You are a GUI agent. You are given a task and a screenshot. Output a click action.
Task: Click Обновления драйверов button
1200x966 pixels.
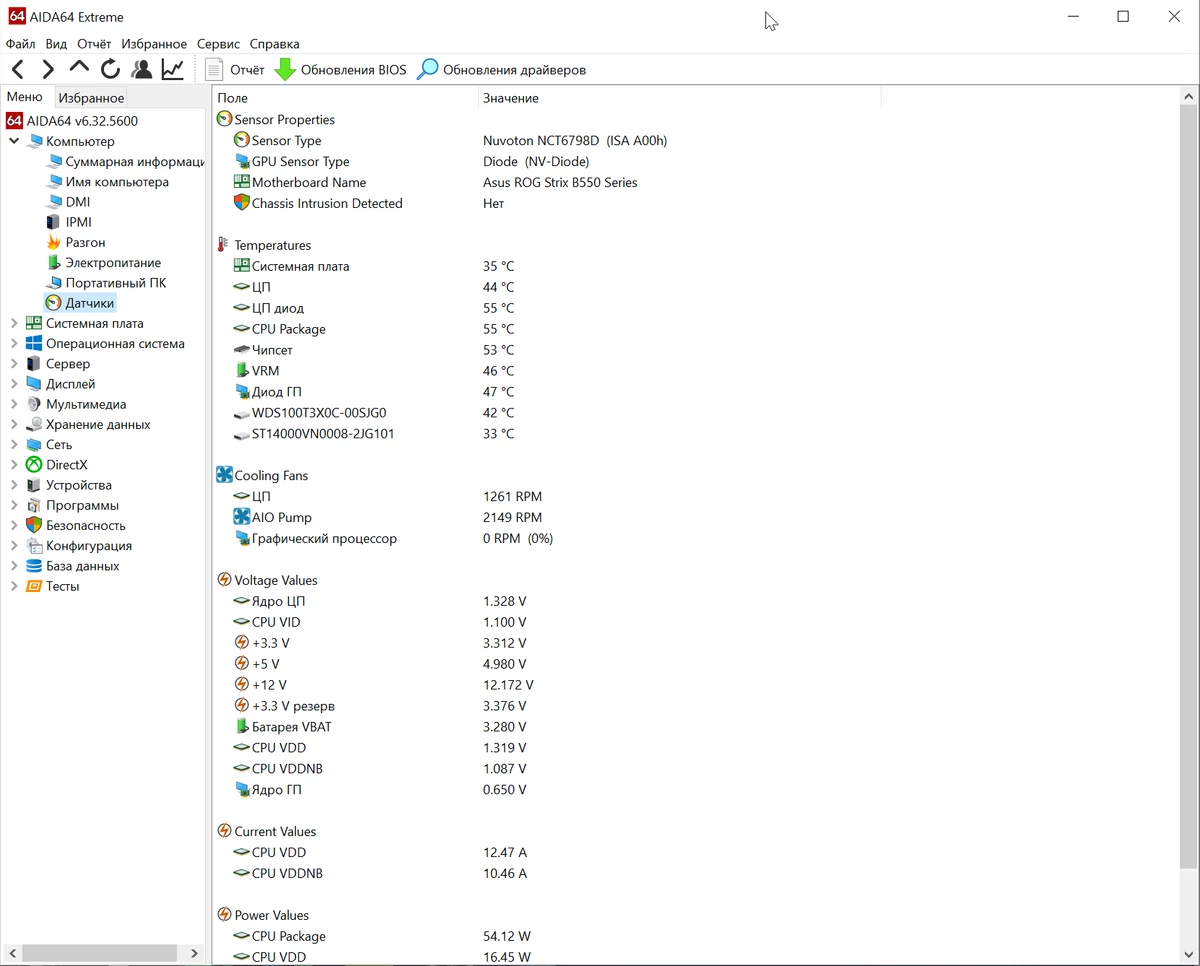(502, 69)
